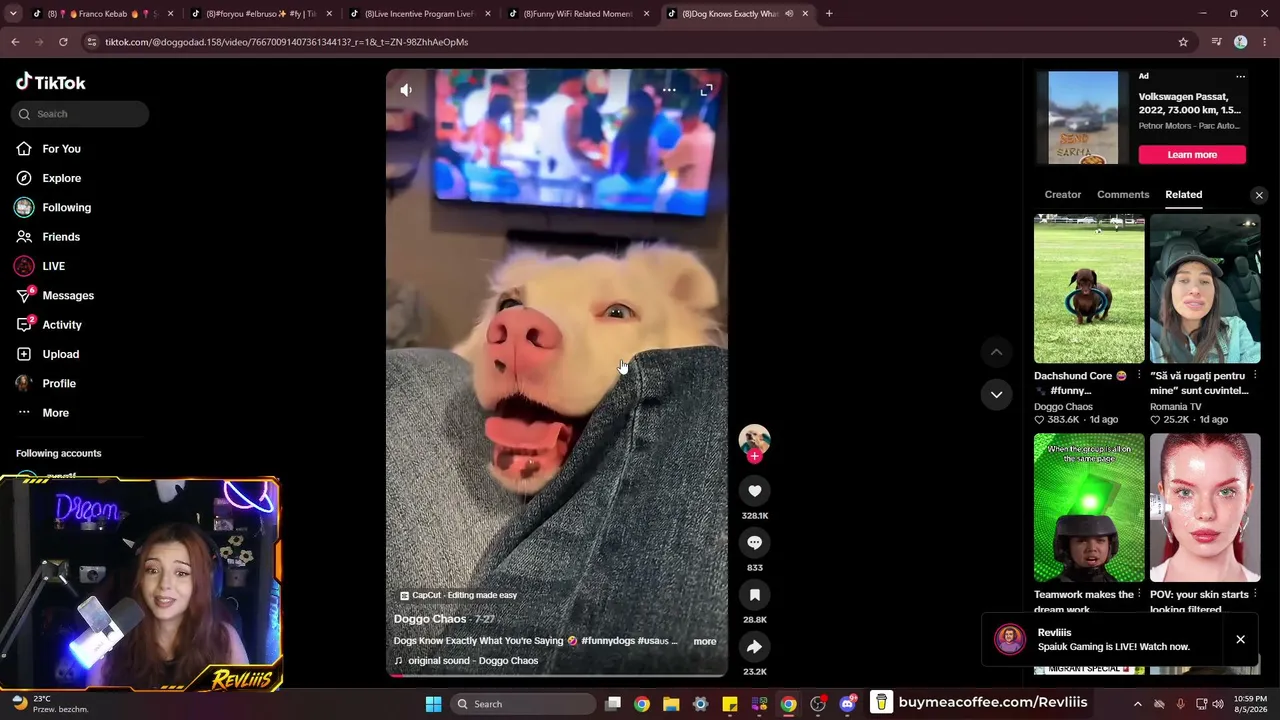Save the video with the bookmark icon
The width and height of the screenshot is (1280, 720).
(754, 594)
